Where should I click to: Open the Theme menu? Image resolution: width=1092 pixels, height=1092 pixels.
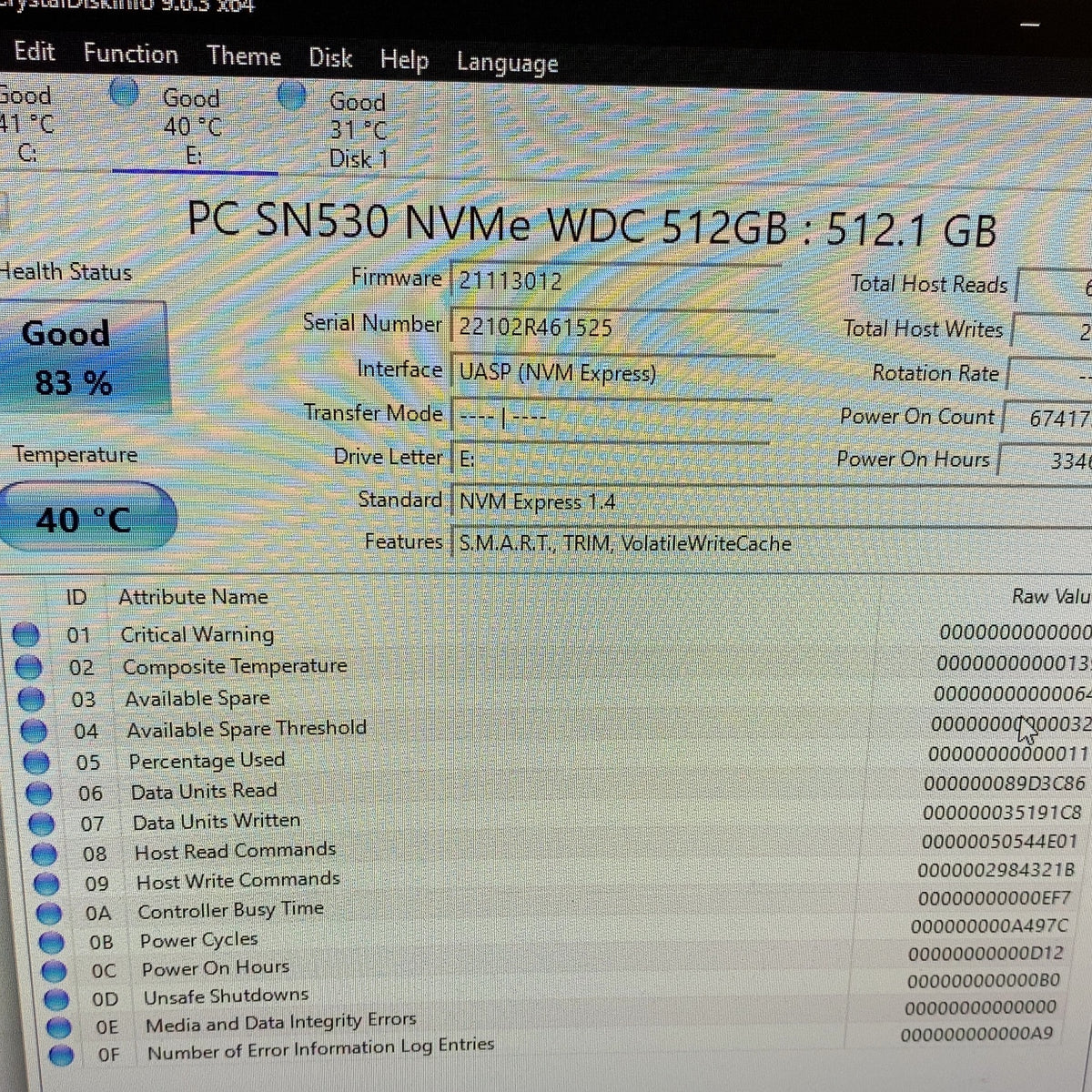[244, 56]
